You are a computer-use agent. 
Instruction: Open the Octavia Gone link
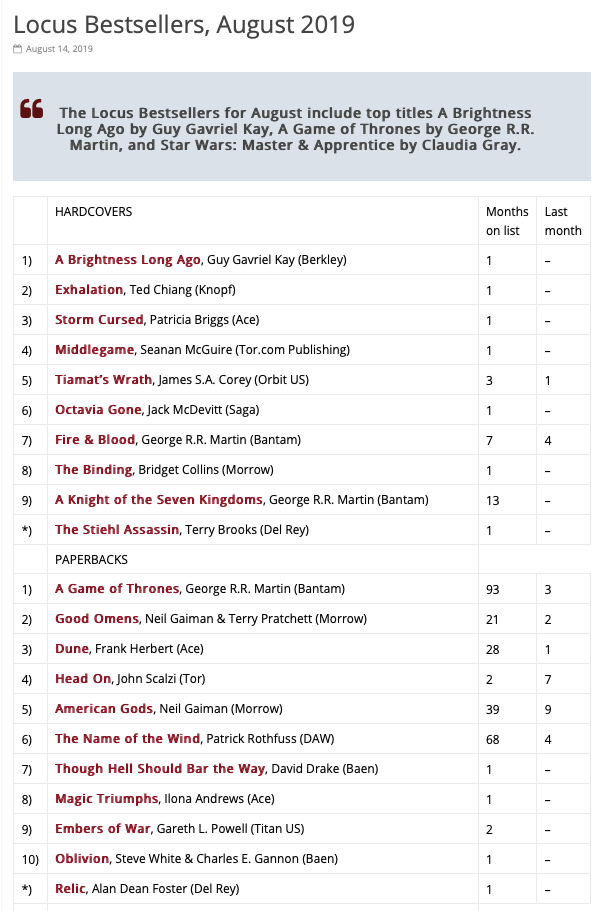coord(98,410)
